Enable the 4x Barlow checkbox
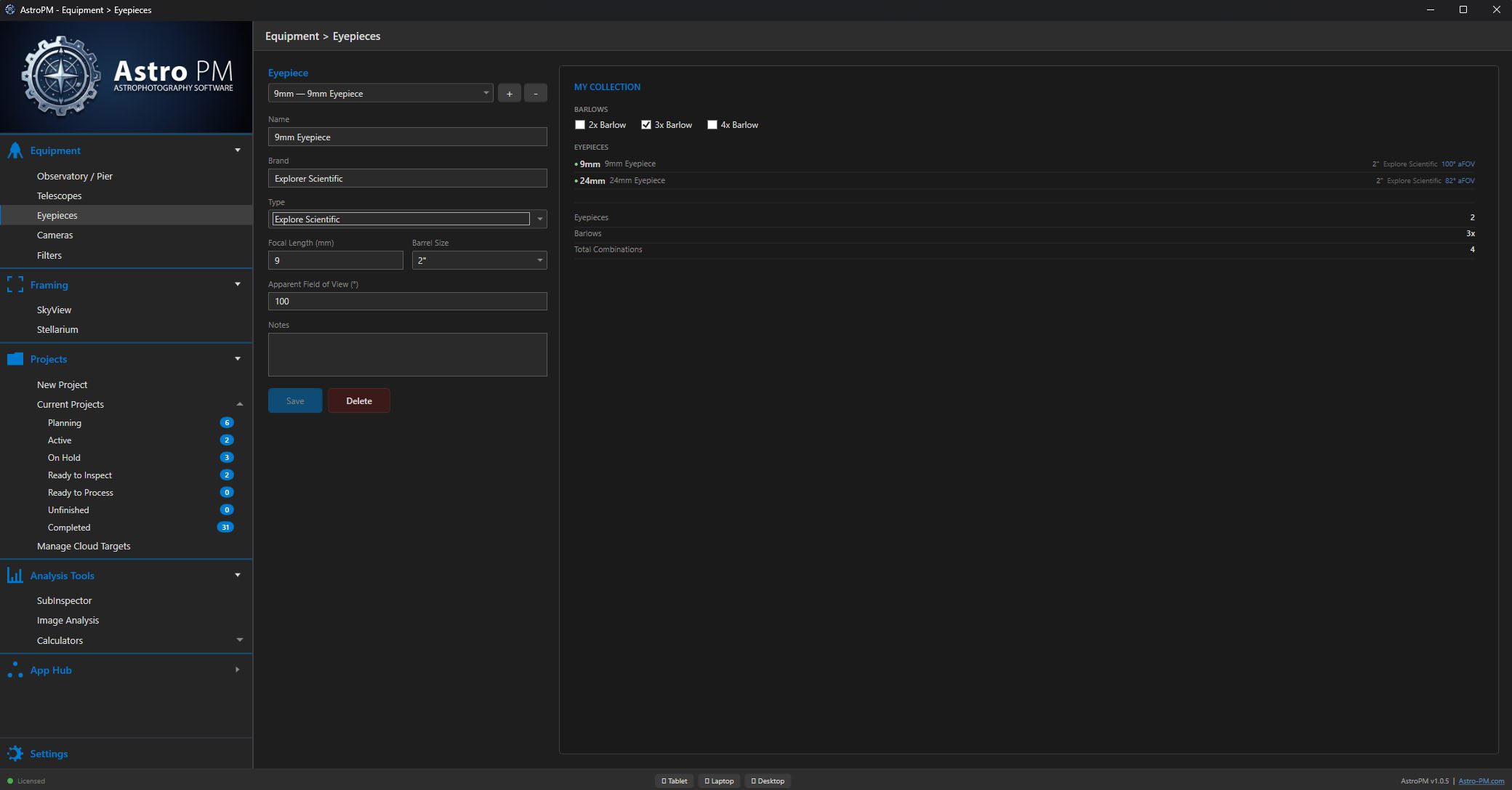1512x790 pixels. tap(712, 125)
